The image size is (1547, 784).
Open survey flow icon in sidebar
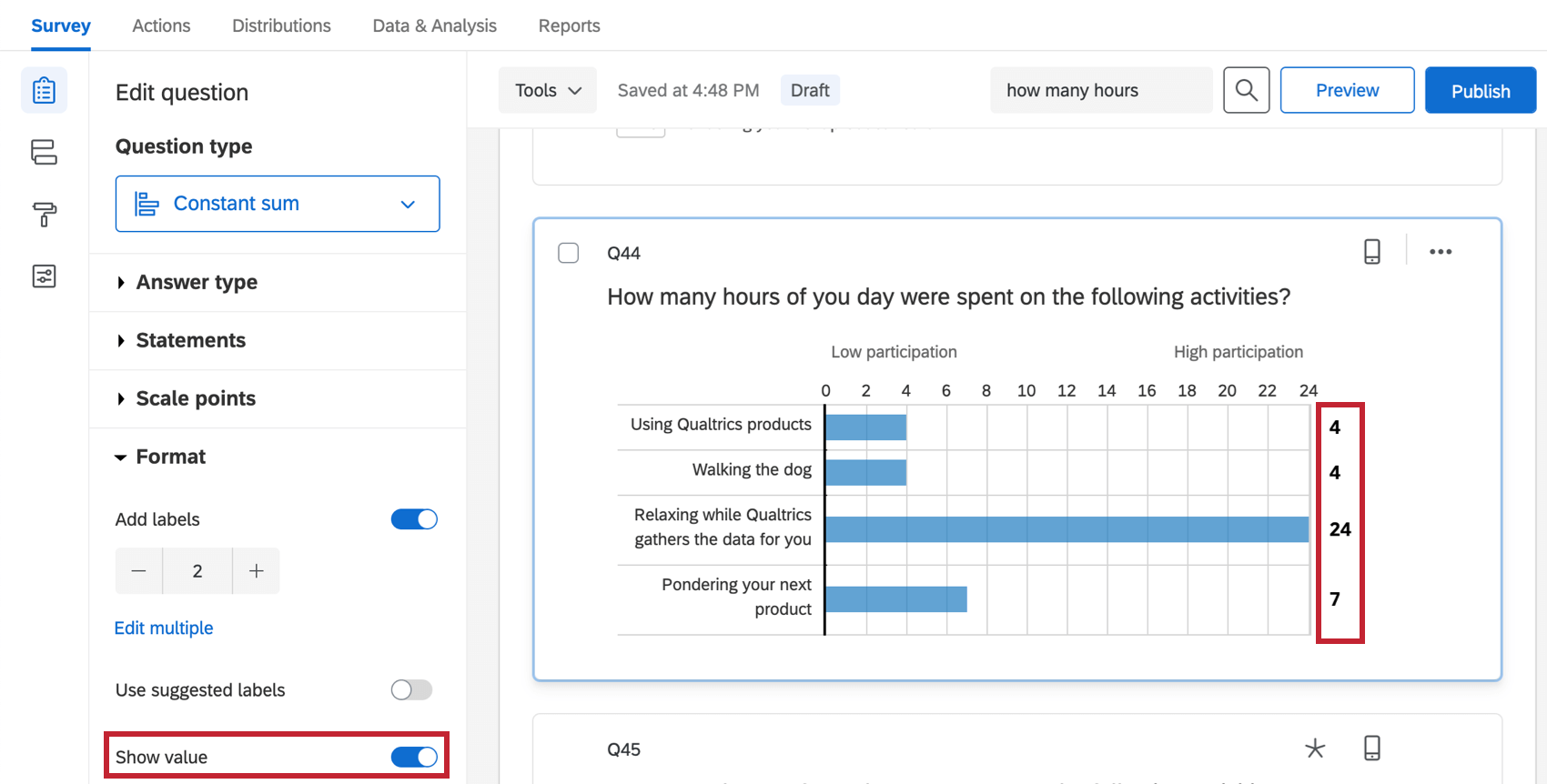coord(44,152)
